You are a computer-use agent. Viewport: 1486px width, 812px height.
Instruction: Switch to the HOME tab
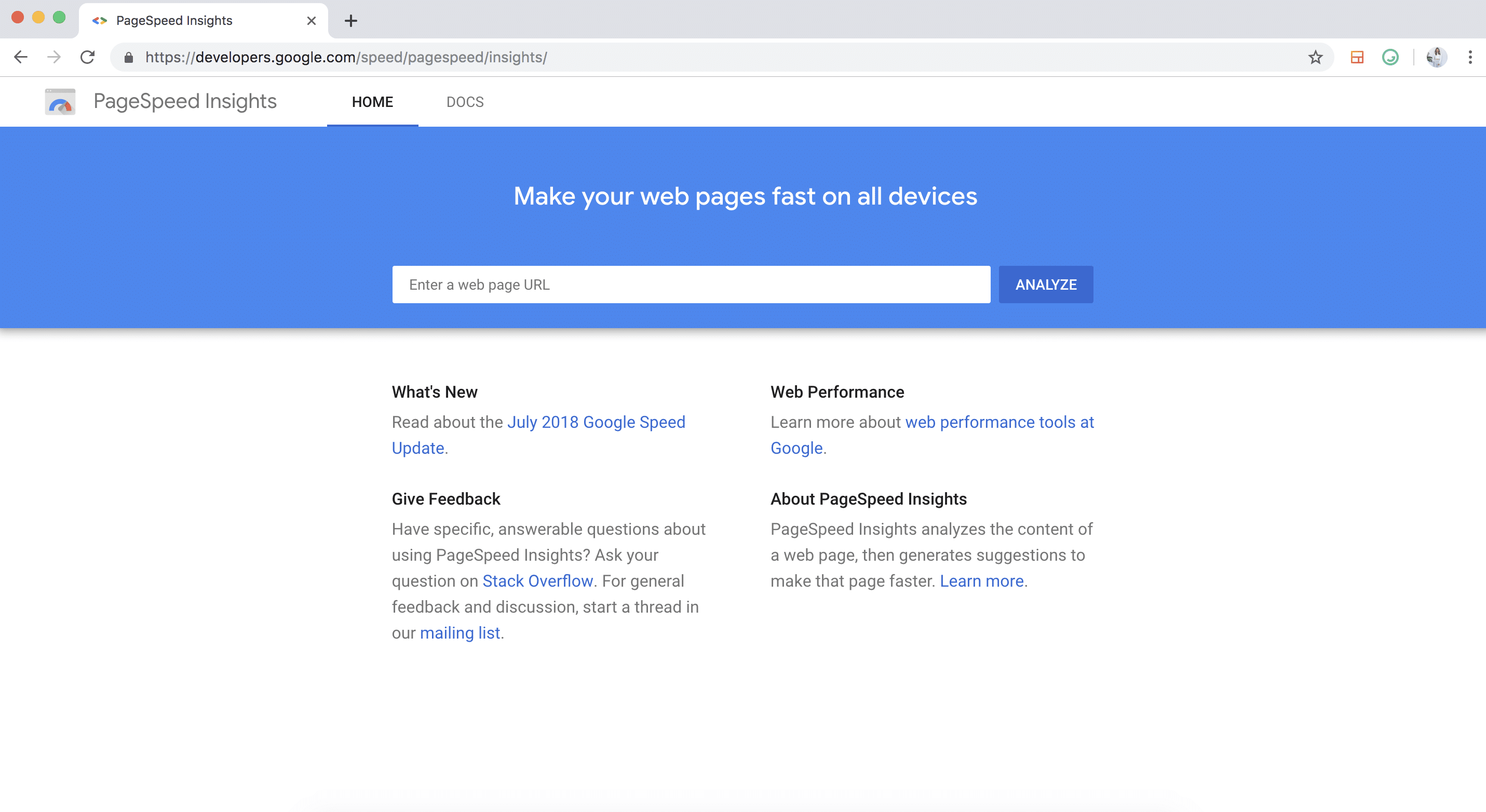pyautogui.click(x=373, y=102)
